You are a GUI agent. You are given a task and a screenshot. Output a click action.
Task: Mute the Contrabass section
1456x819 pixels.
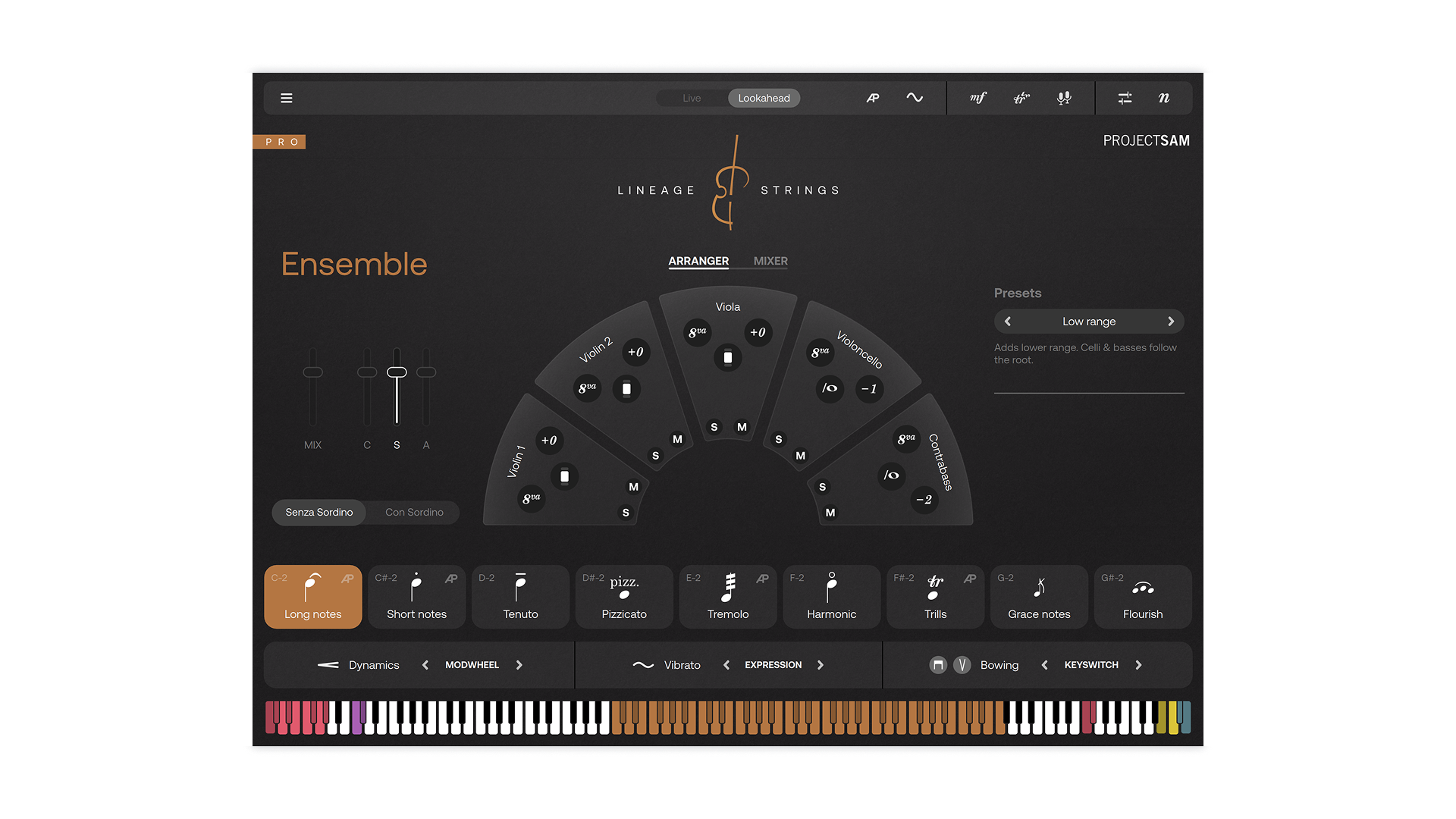[x=830, y=513]
